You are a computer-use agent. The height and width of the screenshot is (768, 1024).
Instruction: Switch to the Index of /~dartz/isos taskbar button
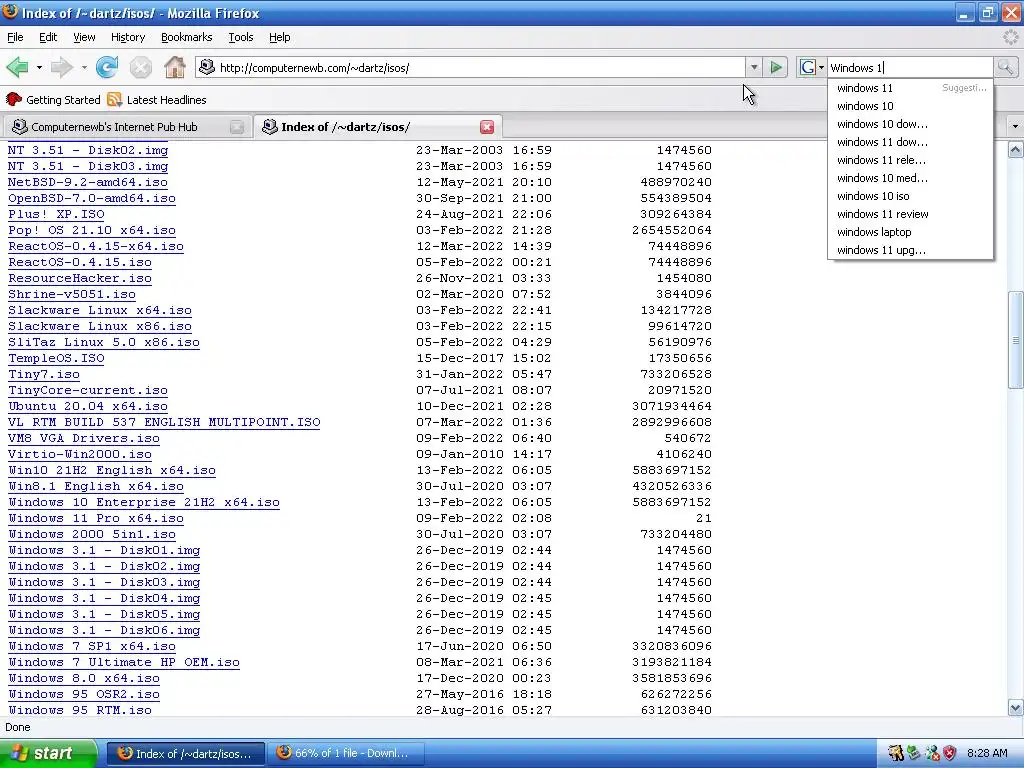point(186,753)
